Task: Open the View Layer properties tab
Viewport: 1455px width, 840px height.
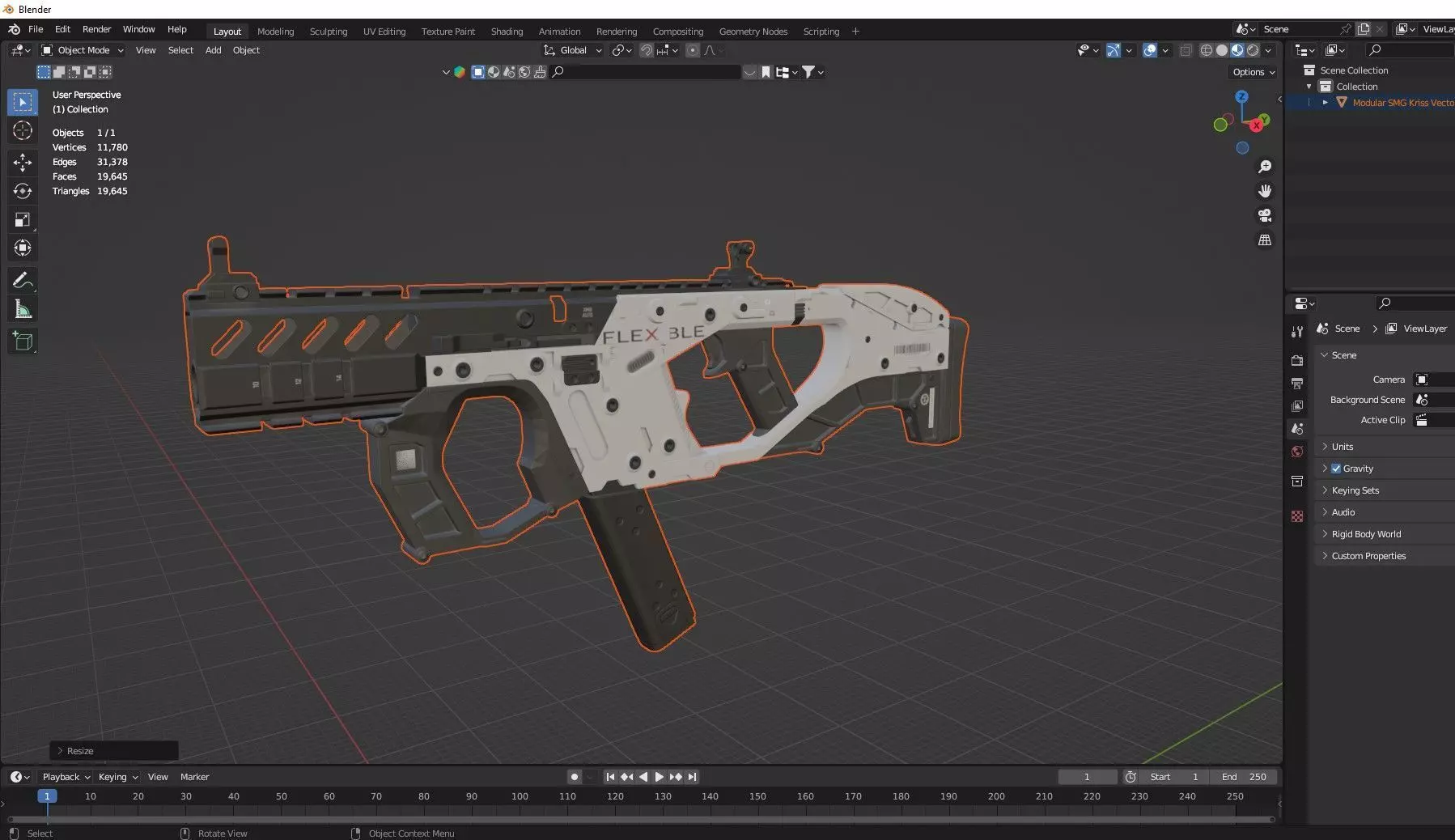Action: coord(1297,405)
